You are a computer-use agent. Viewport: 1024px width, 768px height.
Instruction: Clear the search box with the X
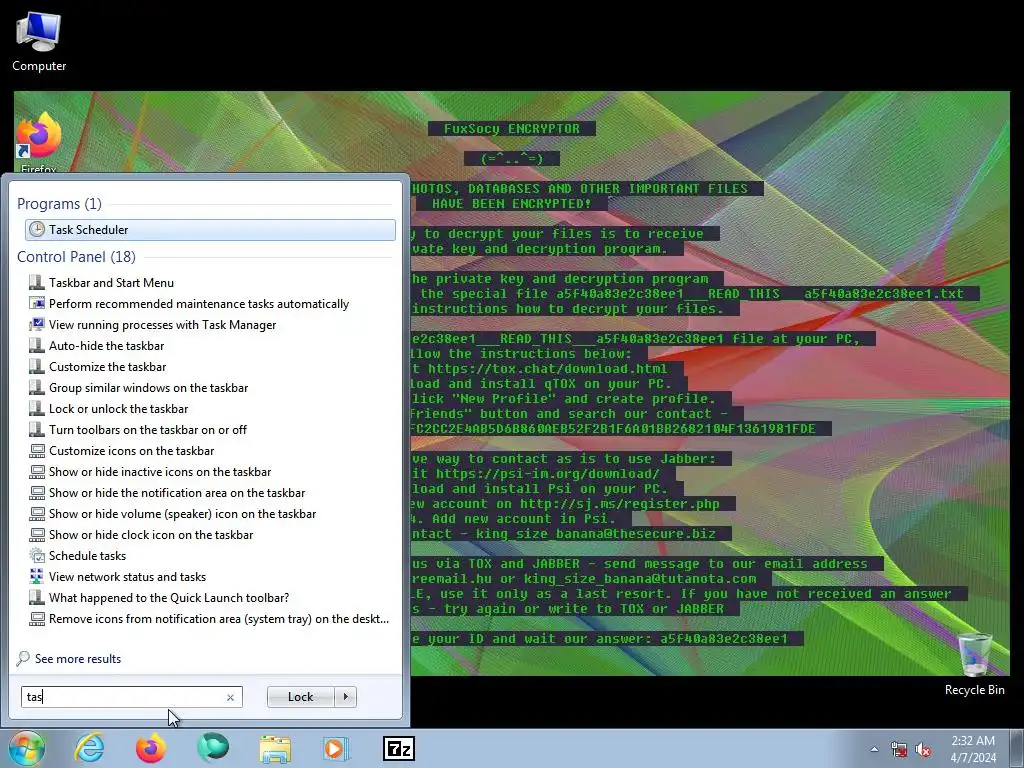point(231,697)
